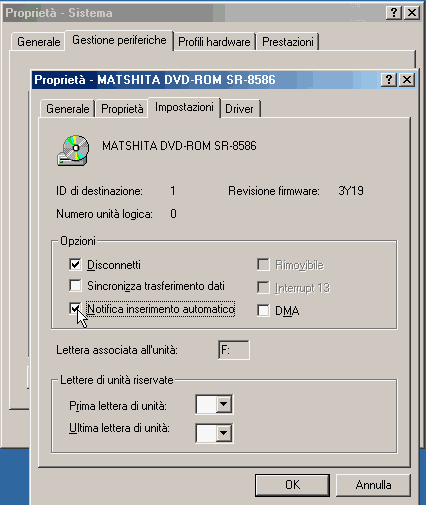Enable Sincronizza trasferimento dati option
Viewport: 426px width, 505px height.
(x=75, y=286)
